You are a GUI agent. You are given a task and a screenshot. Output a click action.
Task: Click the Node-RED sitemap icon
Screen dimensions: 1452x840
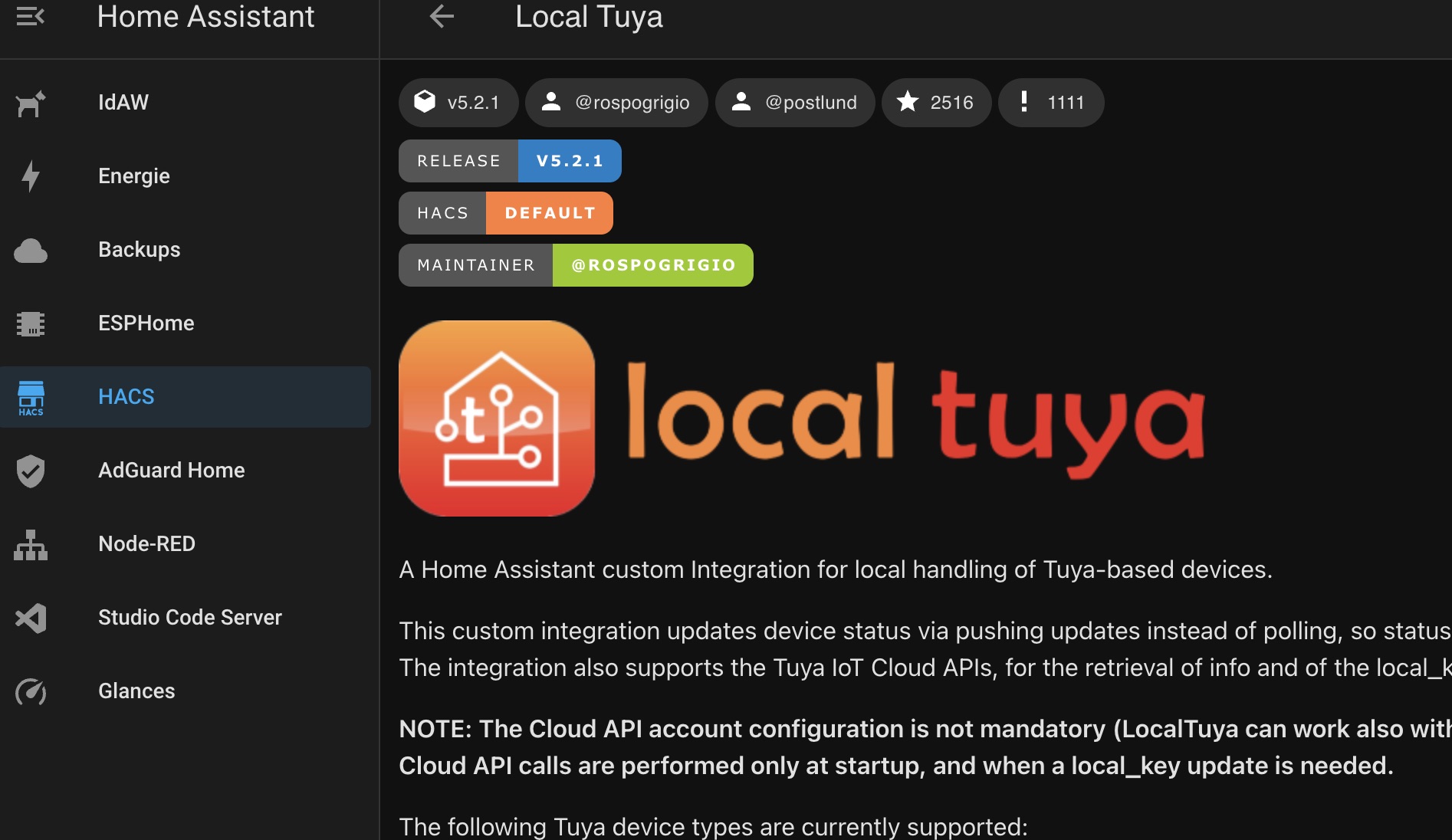pos(31,544)
